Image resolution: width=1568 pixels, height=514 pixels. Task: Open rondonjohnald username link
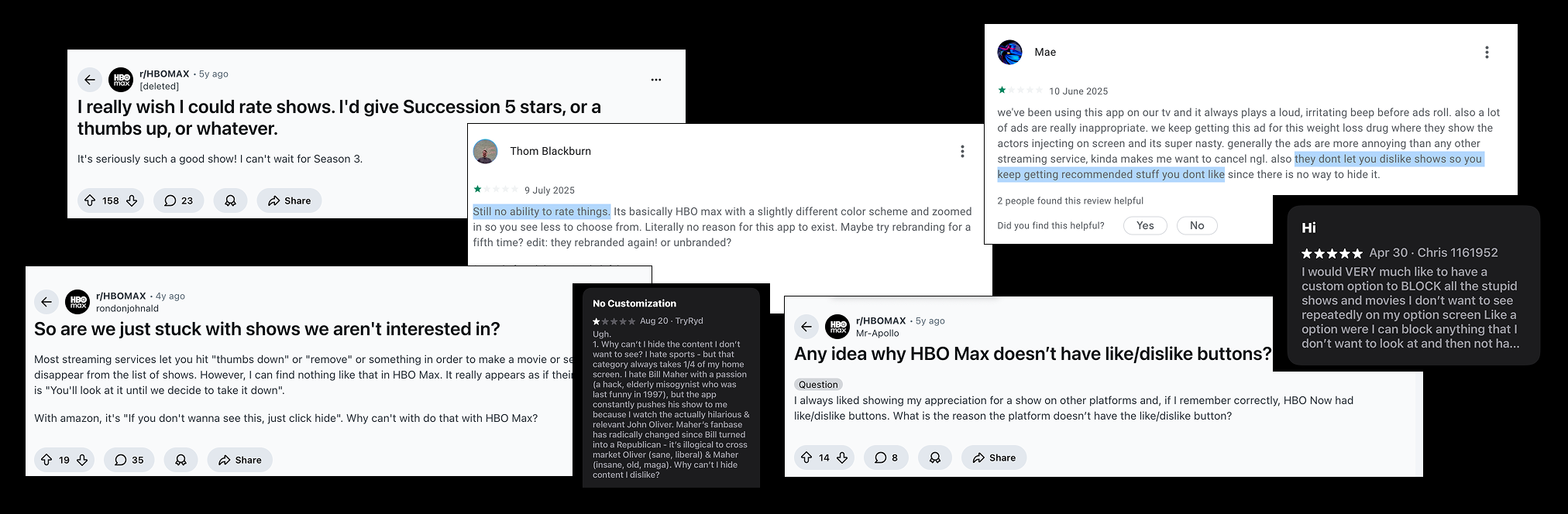coord(127,308)
